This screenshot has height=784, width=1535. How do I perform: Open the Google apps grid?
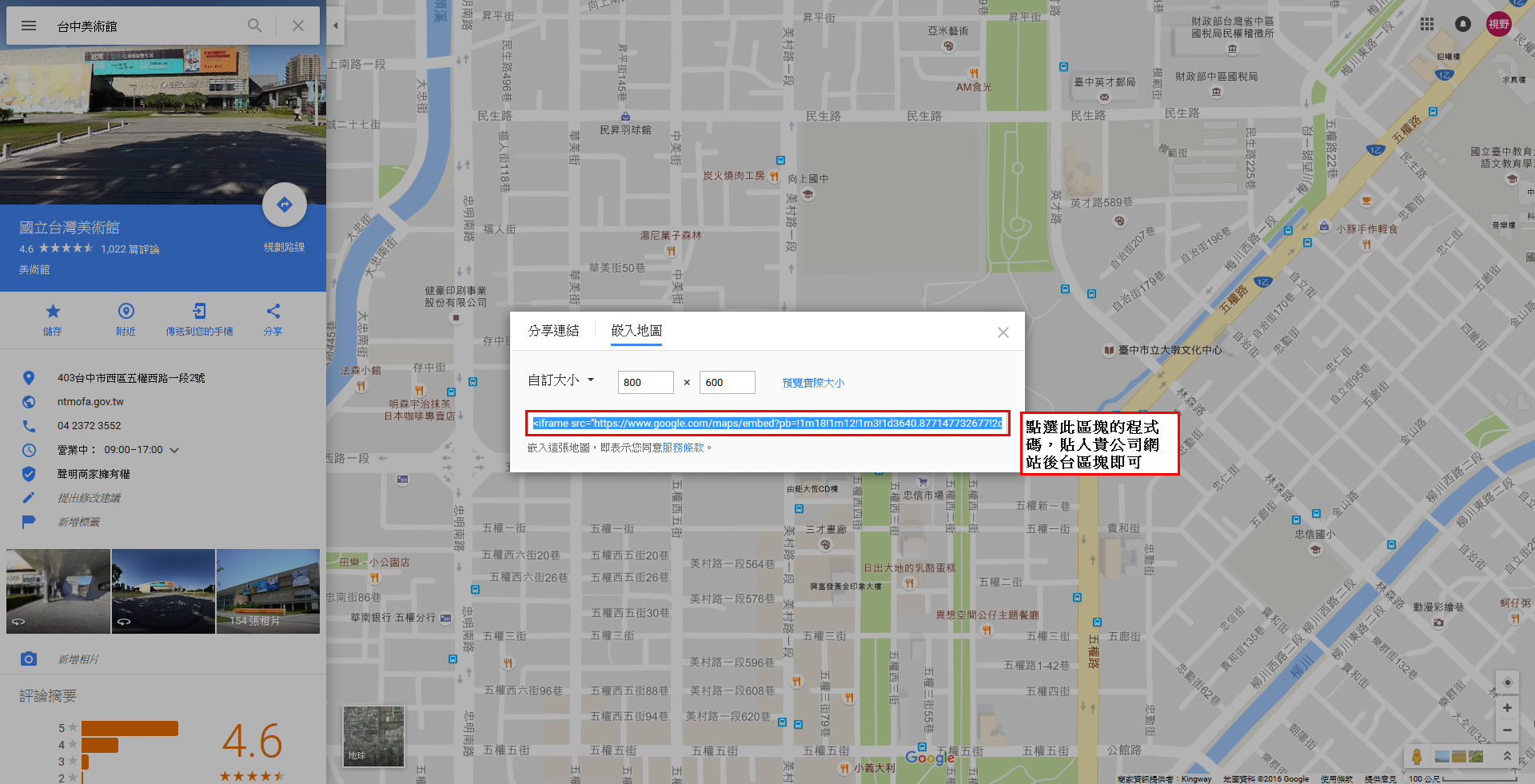(x=1427, y=24)
